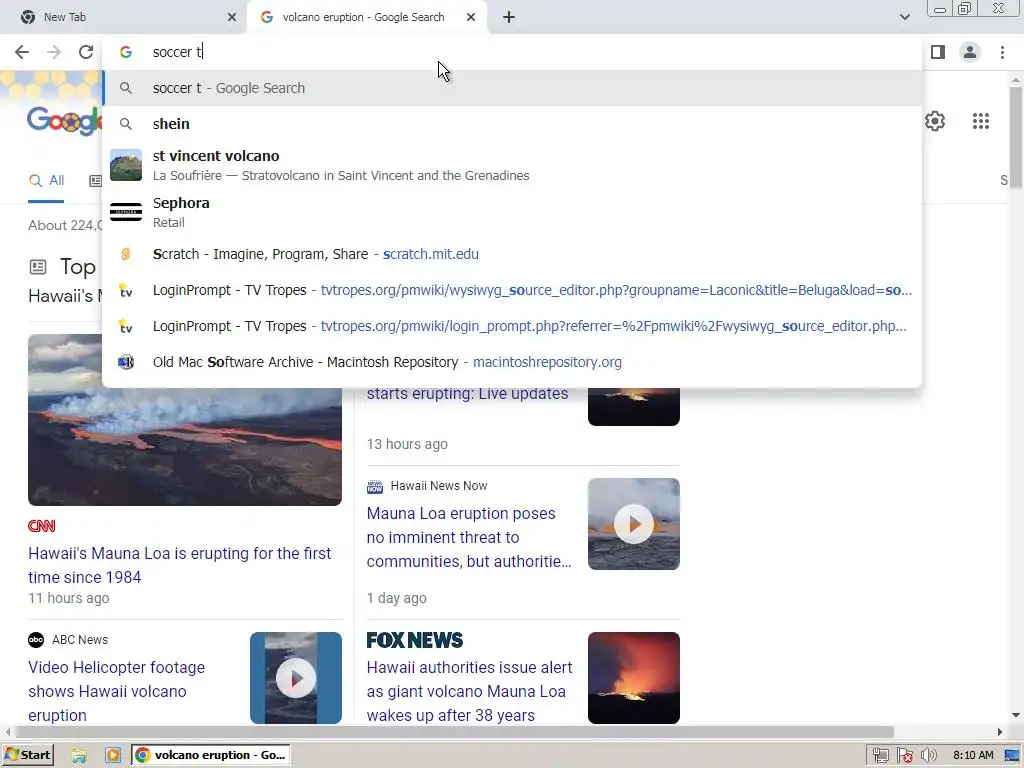Screen dimensions: 1024x768
Task: Open CNN Mauna Loa erupting headline
Action: click(180, 565)
